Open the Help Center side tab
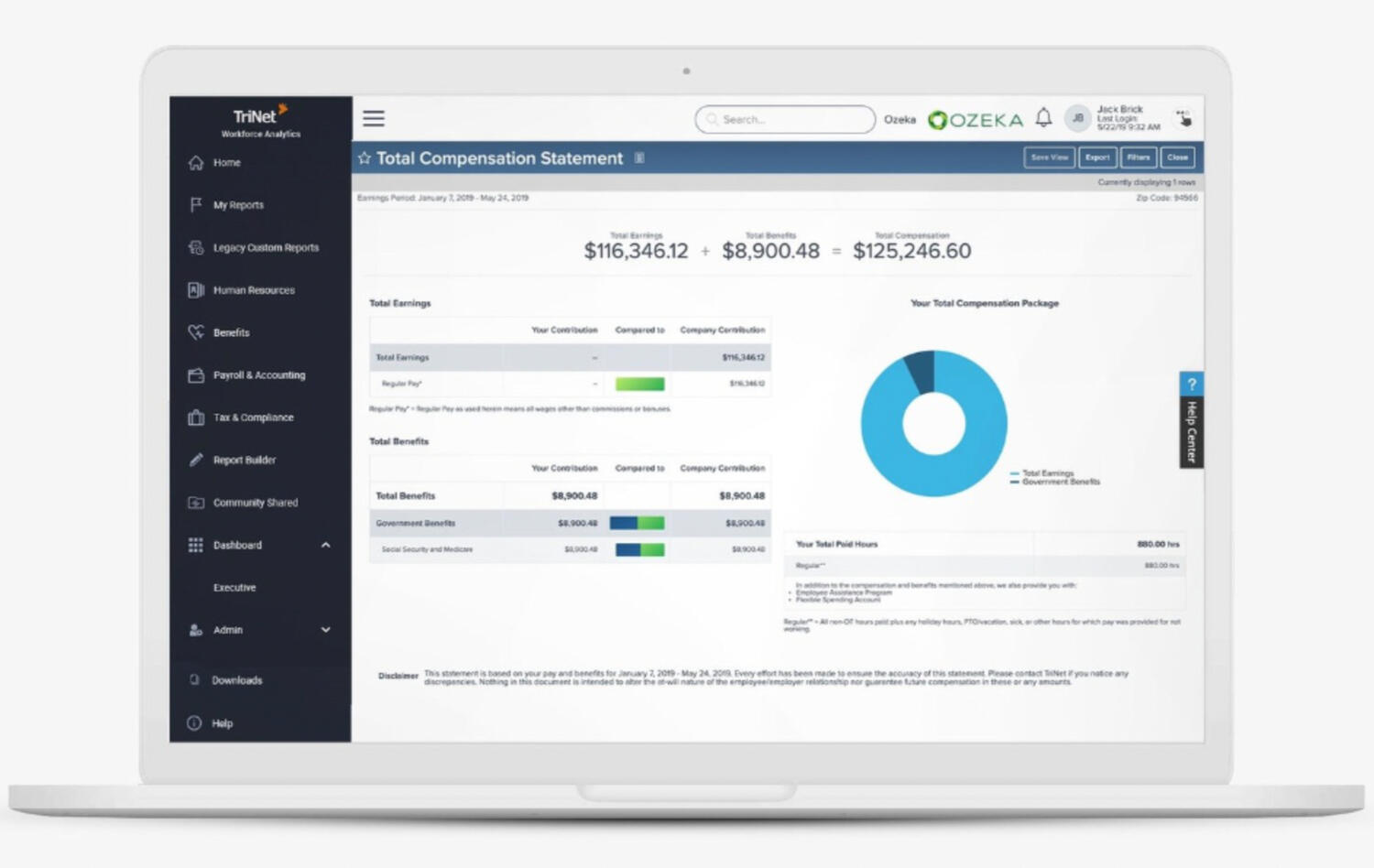 [1191, 421]
